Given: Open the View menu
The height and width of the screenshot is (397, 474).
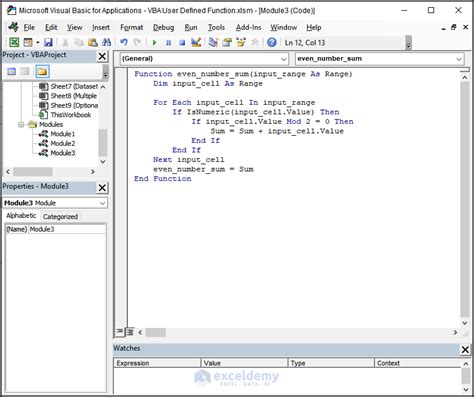Looking at the screenshot, I should tap(74, 28).
